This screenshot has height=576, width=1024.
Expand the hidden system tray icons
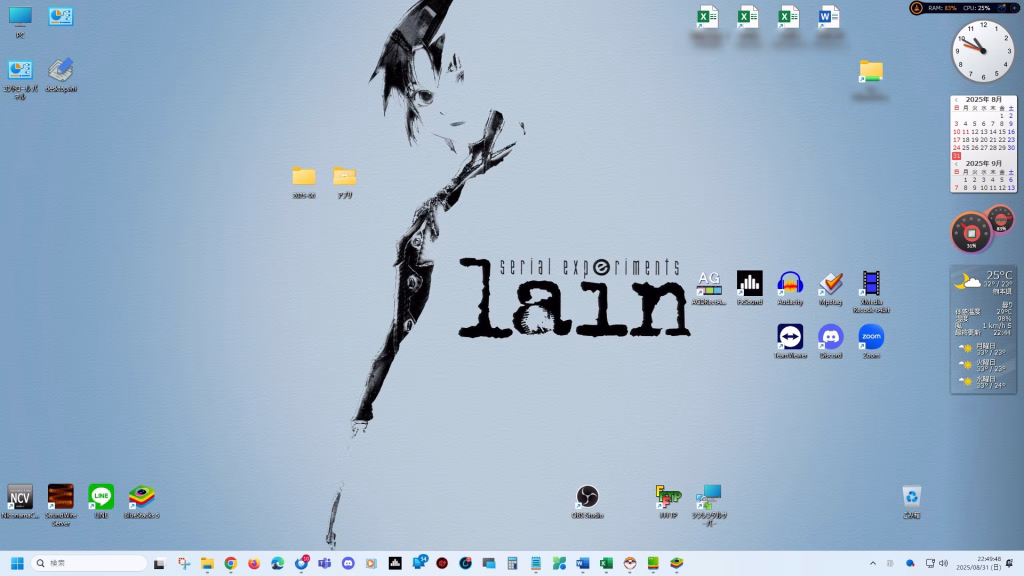[872, 563]
